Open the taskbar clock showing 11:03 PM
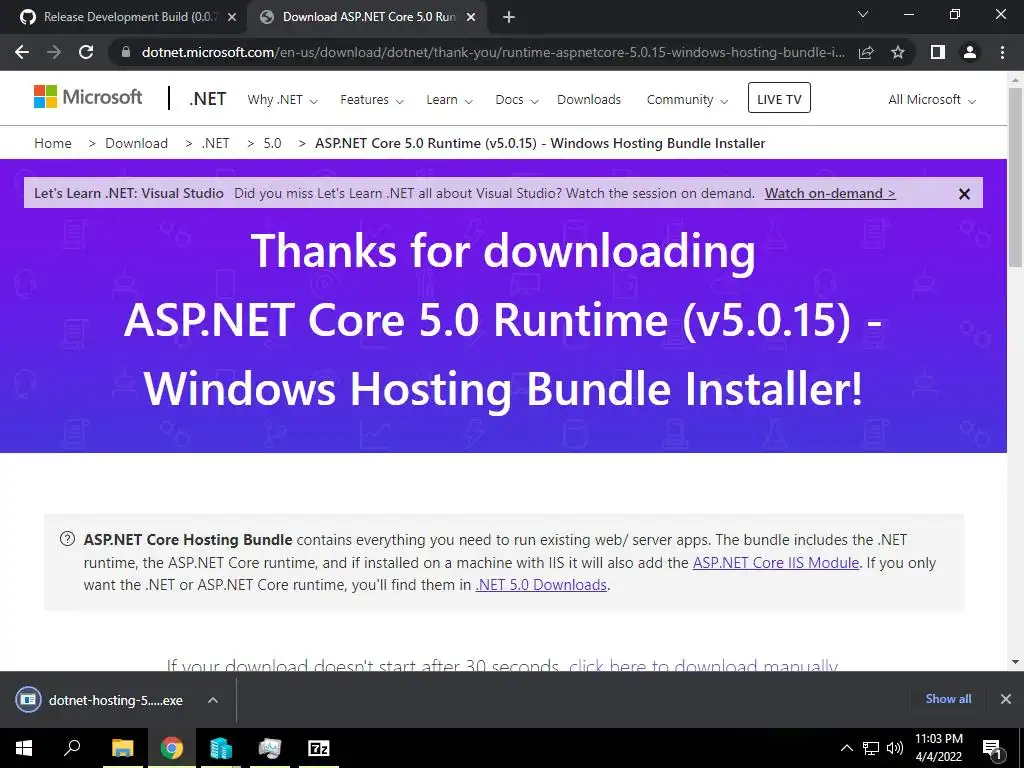 tap(938, 748)
